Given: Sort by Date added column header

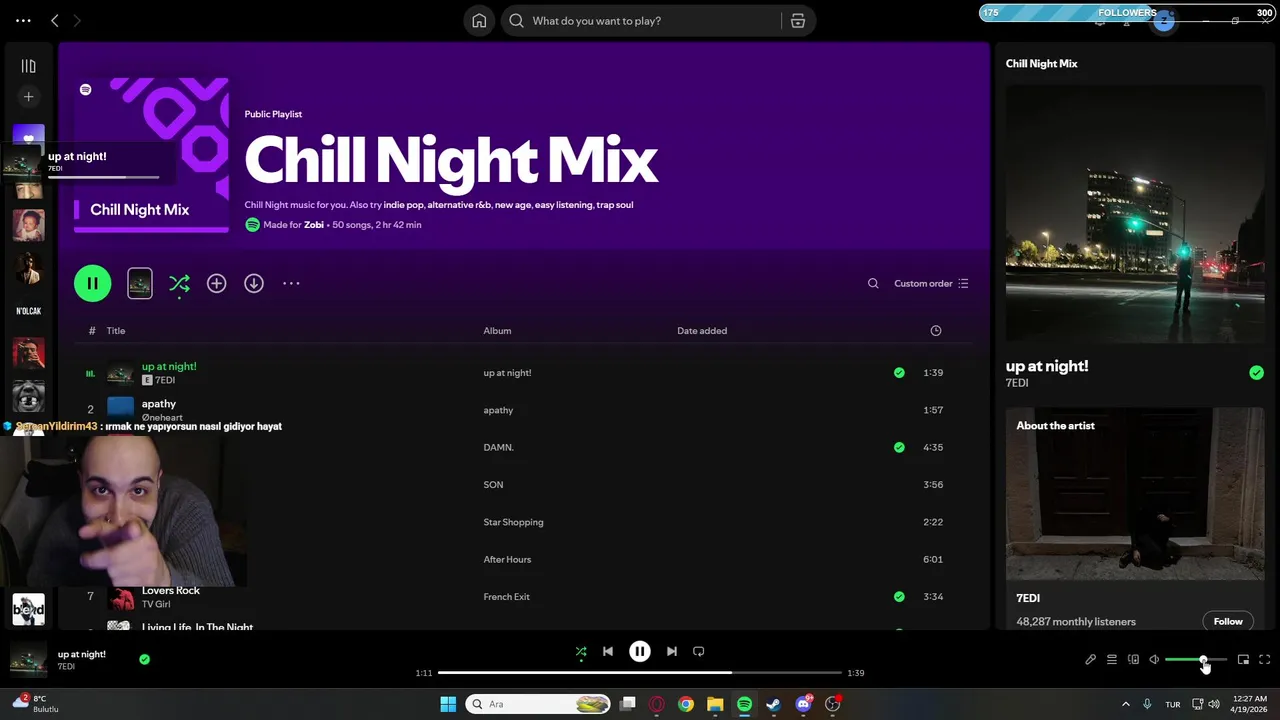Looking at the screenshot, I should (x=702, y=331).
